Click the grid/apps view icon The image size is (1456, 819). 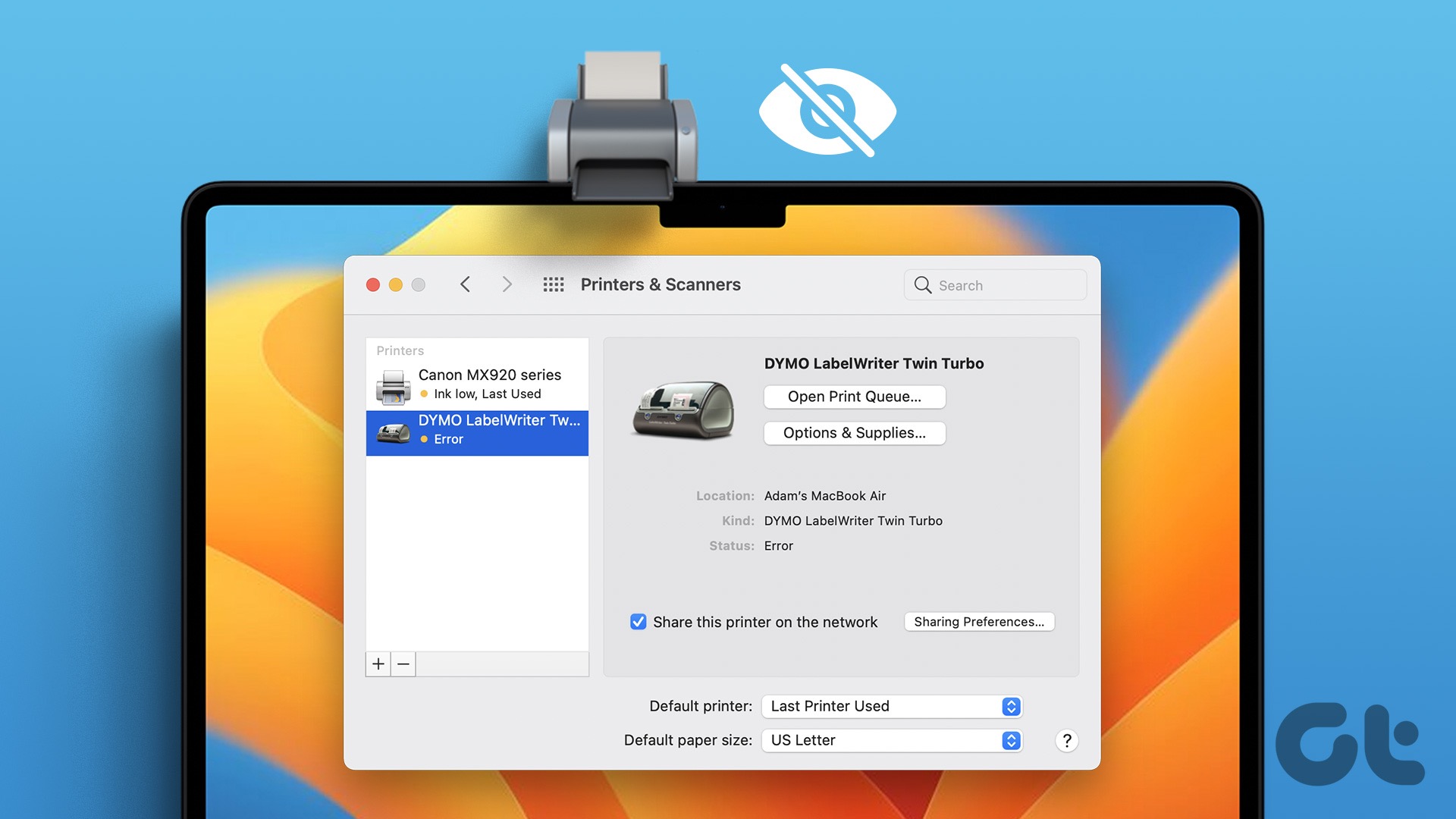click(553, 284)
